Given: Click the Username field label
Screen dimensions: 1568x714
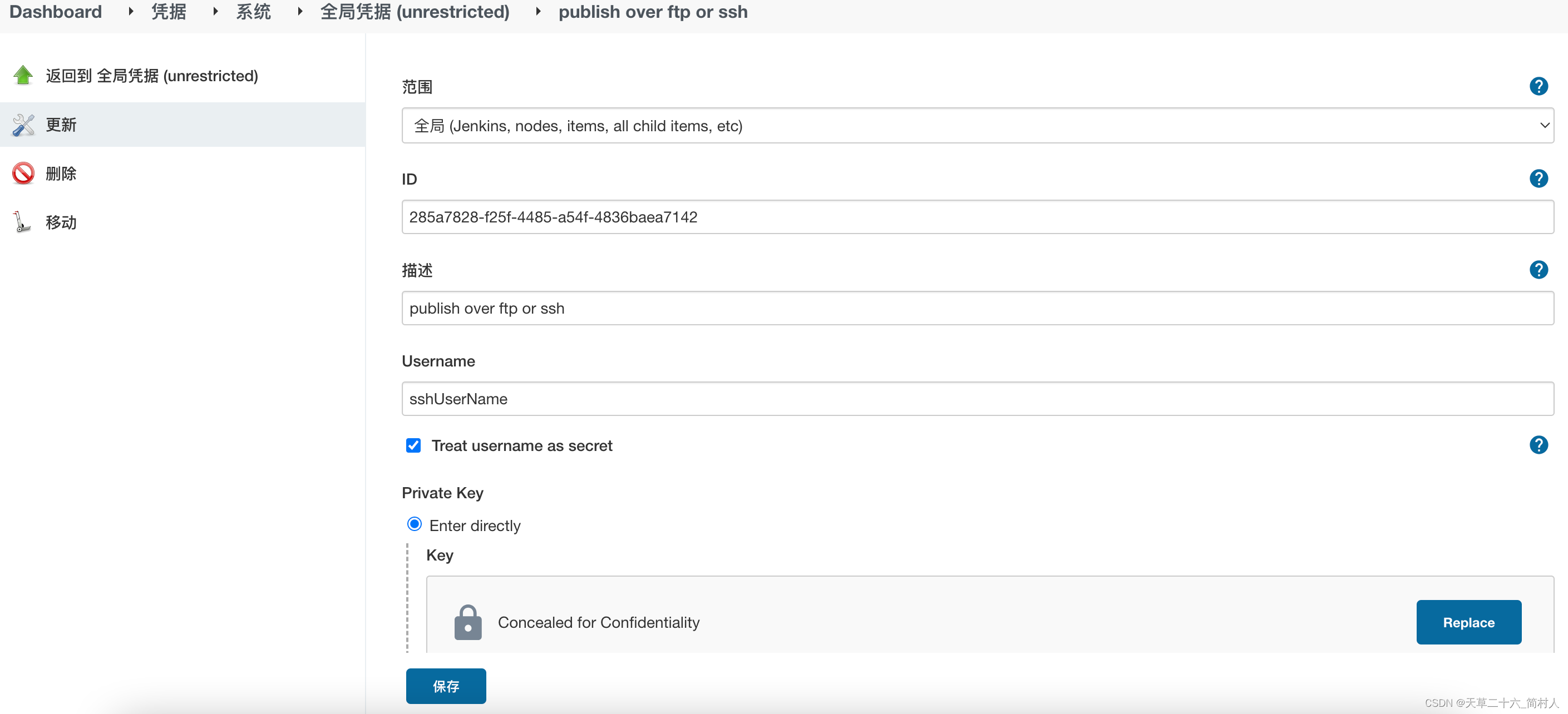Looking at the screenshot, I should [438, 361].
